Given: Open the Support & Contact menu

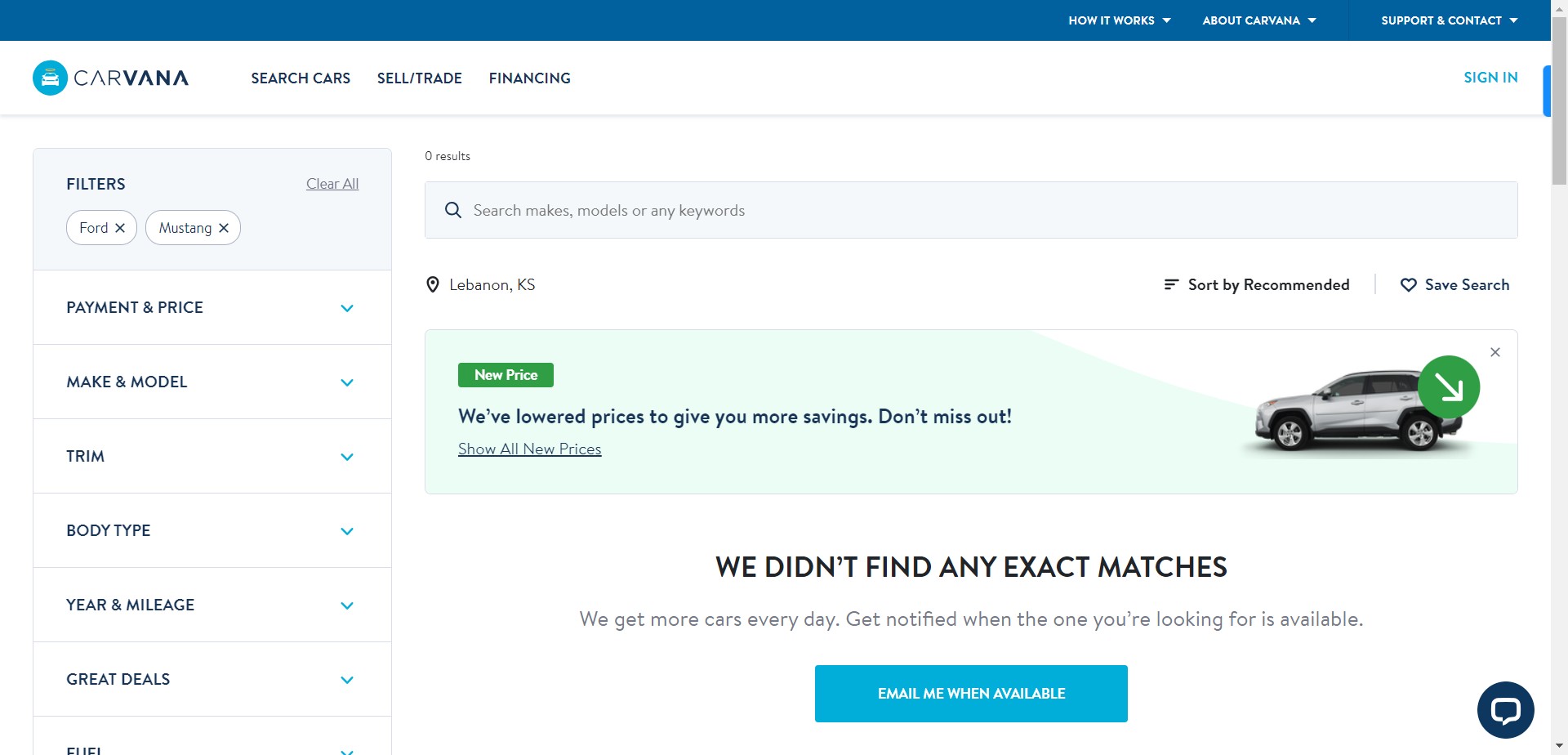Looking at the screenshot, I should [1449, 20].
